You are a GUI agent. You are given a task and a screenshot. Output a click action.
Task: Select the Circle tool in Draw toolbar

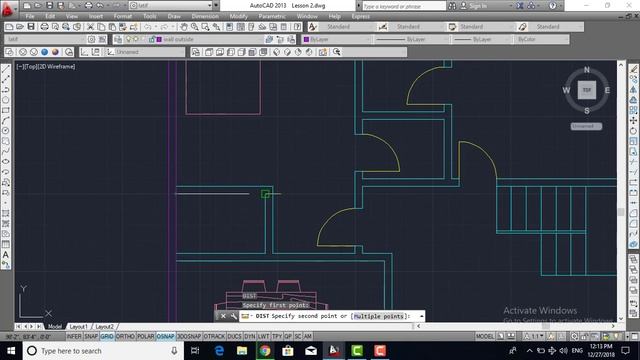pyautogui.click(x=6, y=100)
